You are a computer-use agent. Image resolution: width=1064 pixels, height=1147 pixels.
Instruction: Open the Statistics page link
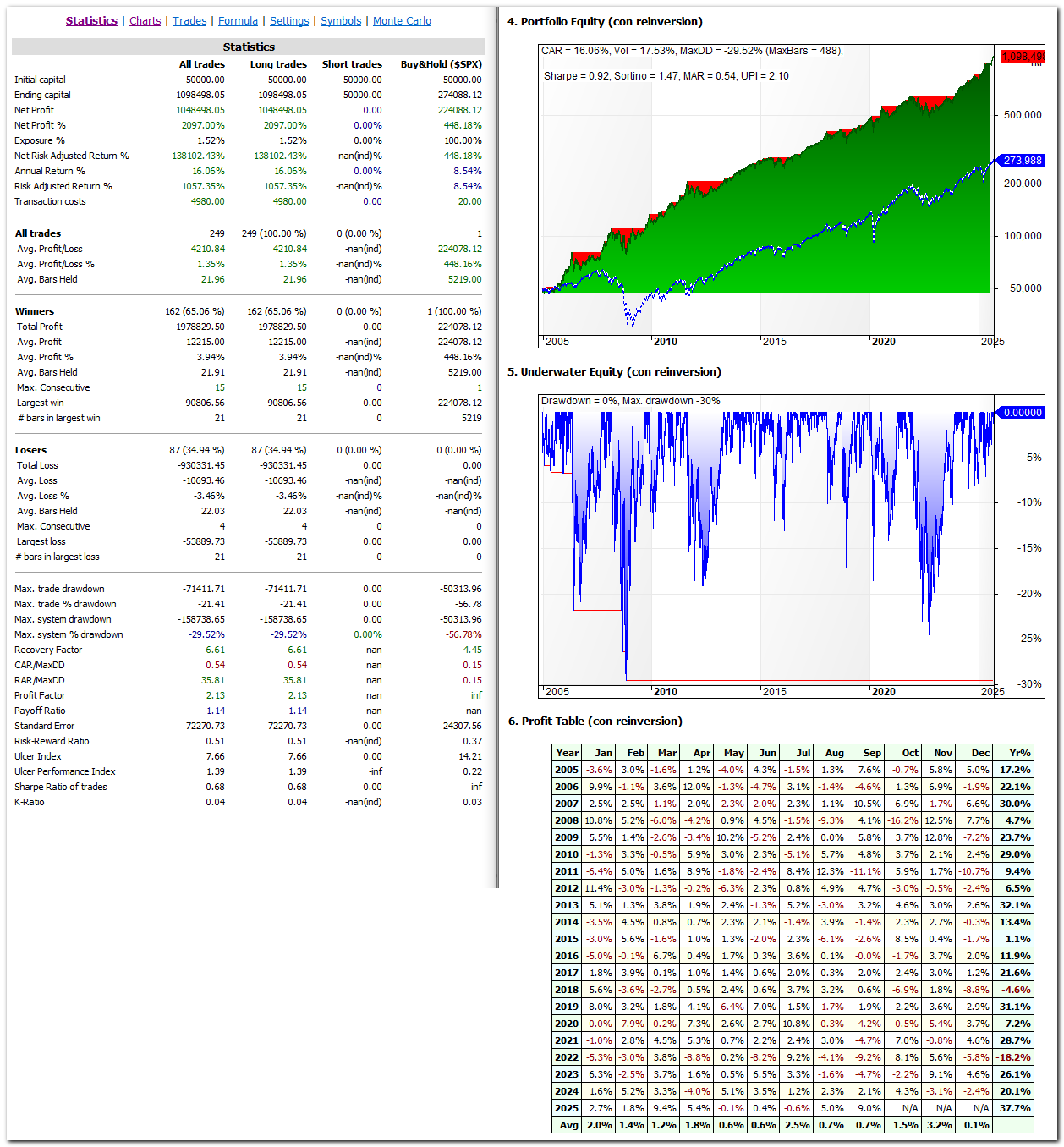pyautogui.click(x=91, y=21)
